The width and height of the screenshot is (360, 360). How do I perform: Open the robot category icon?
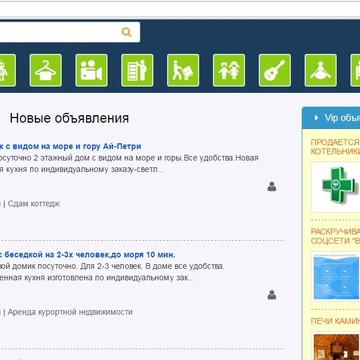click(7, 70)
